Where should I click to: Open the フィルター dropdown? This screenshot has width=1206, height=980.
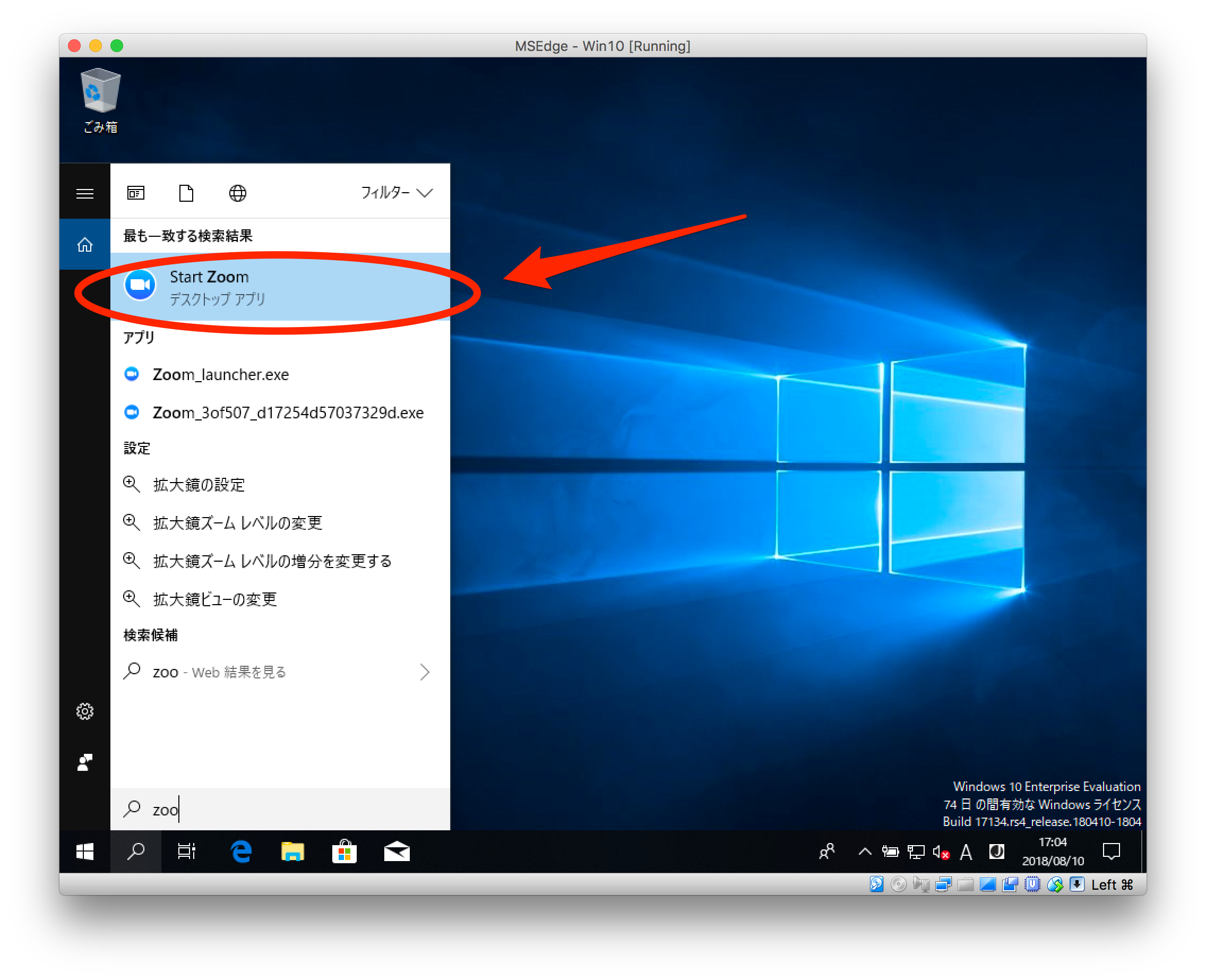(x=395, y=193)
